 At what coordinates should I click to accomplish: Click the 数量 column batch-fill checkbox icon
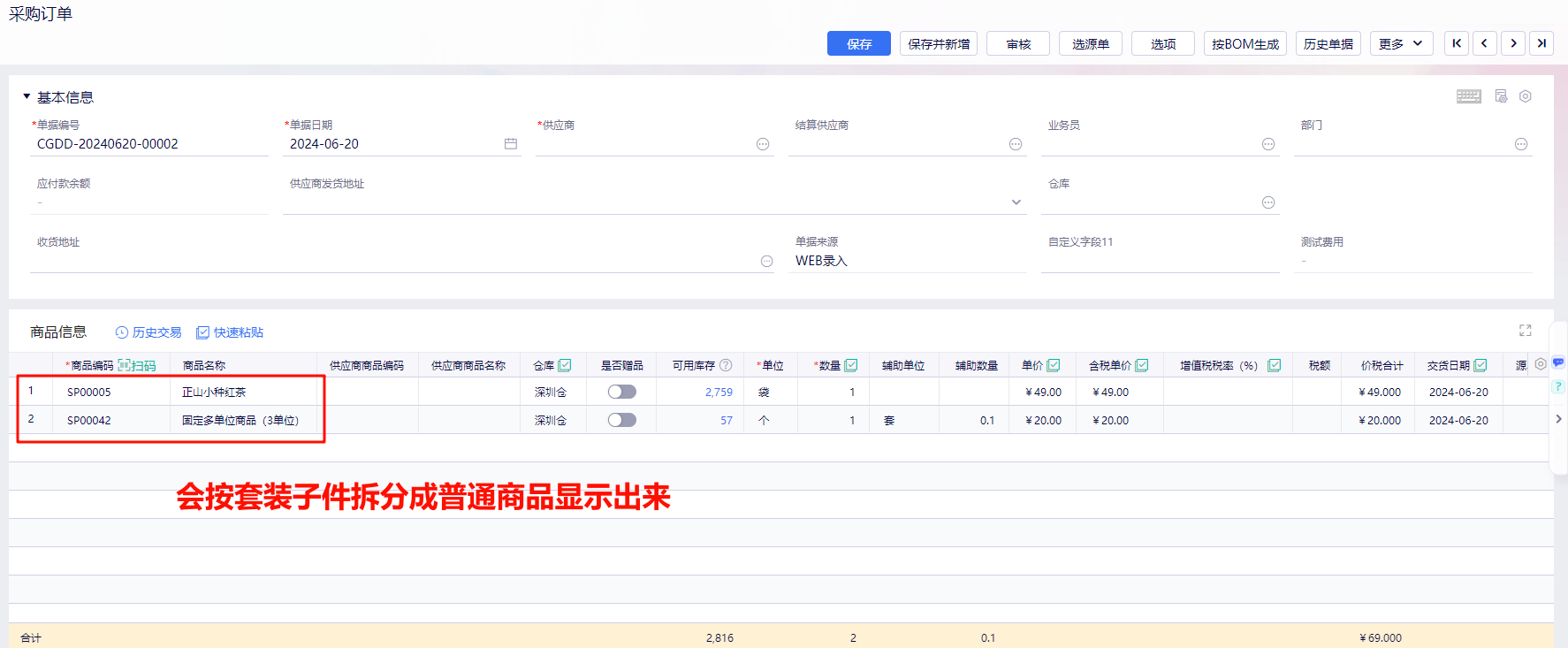pos(851,365)
